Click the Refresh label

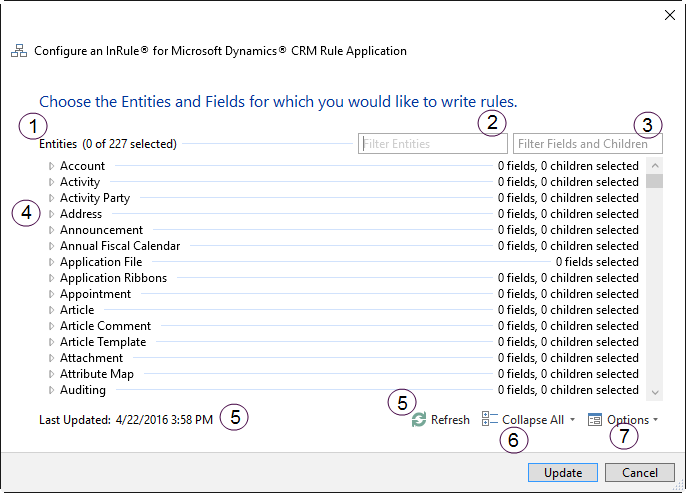[x=450, y=420]
